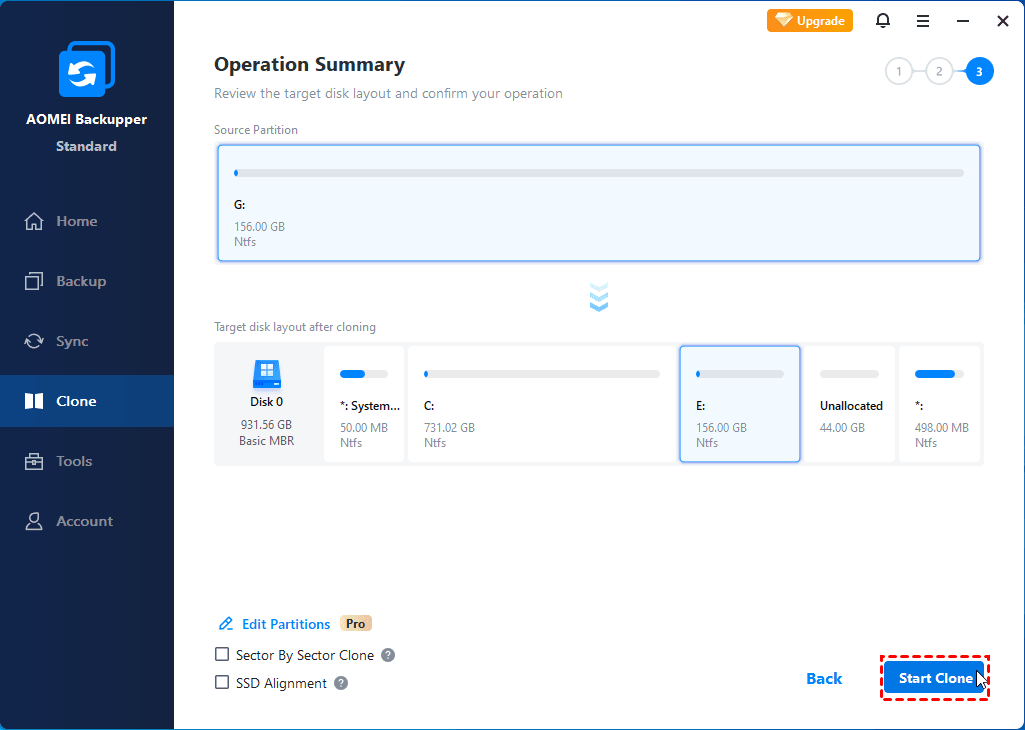This screenshot has height=730, width=1025.
Task: Select the C: 731.02 GB partition
Action: coord(542,404)
